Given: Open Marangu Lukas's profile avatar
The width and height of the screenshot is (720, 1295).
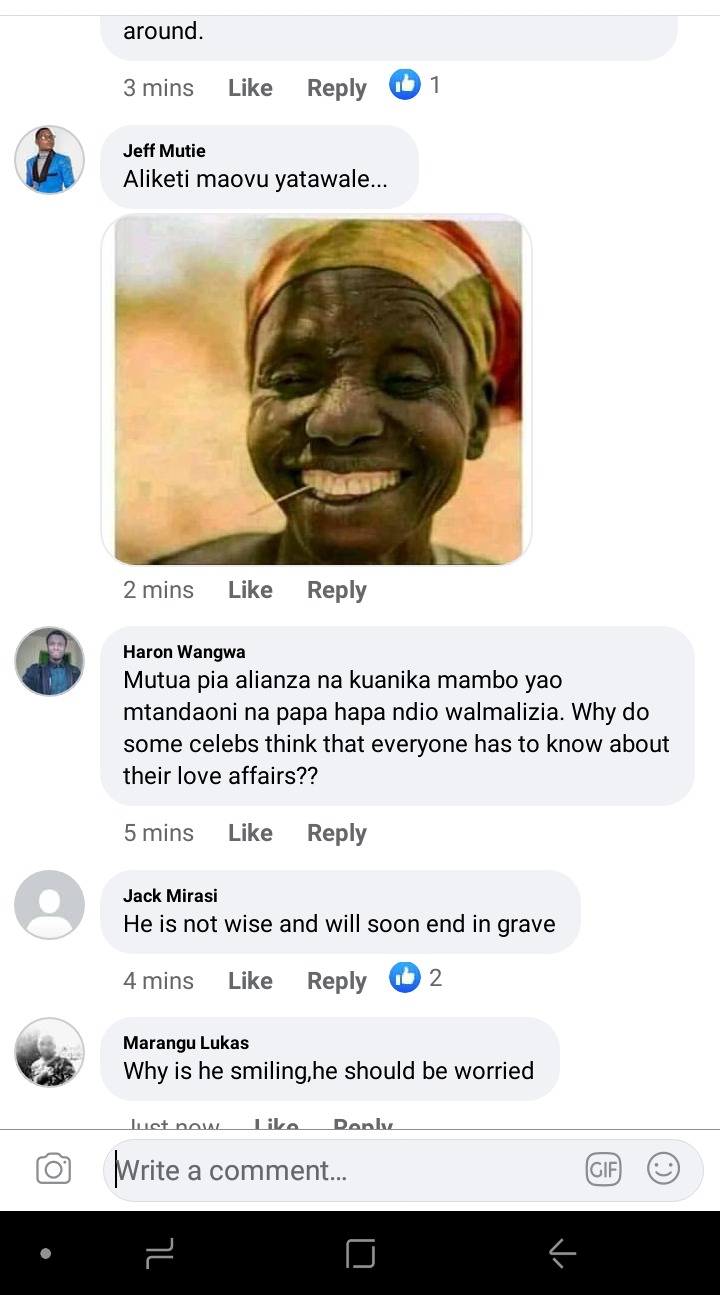Looking at the screenshot, I should pyautogui.click(x=49, y=1052).
